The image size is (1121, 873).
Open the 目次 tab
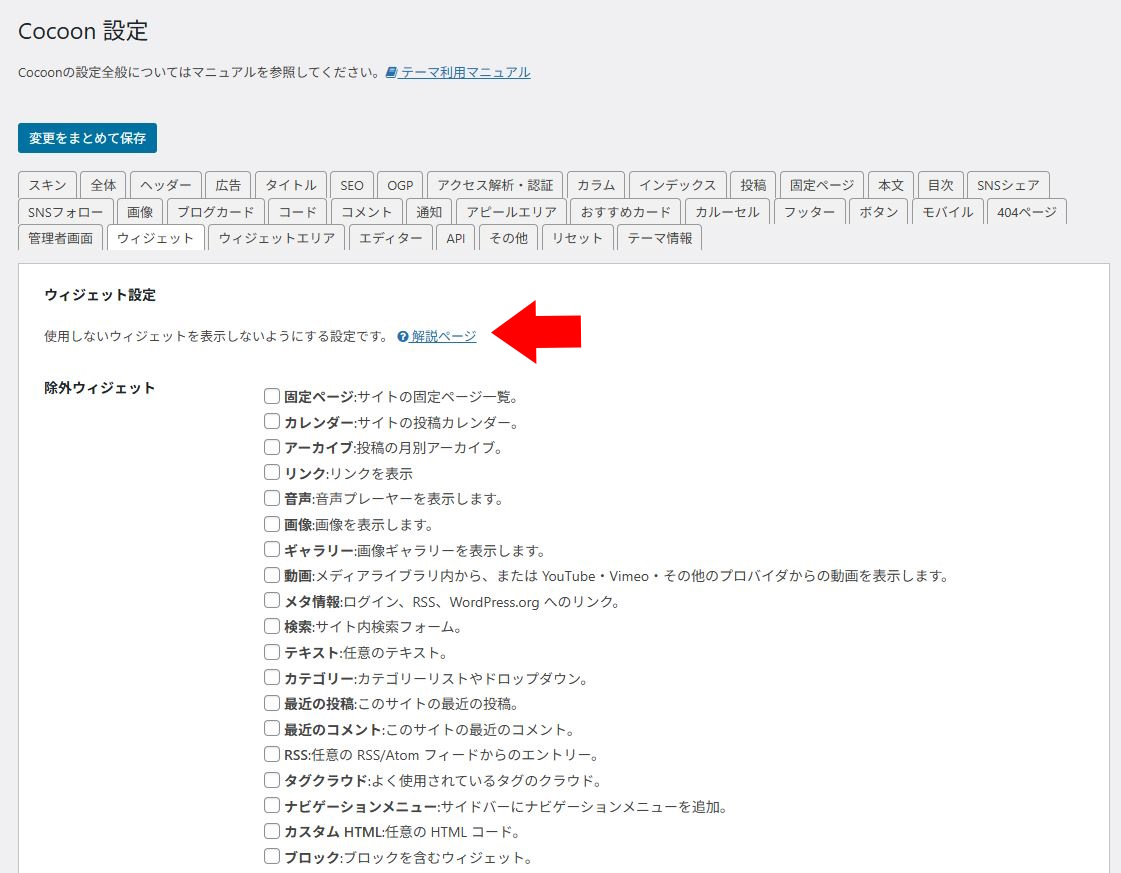tap(941, 185)
